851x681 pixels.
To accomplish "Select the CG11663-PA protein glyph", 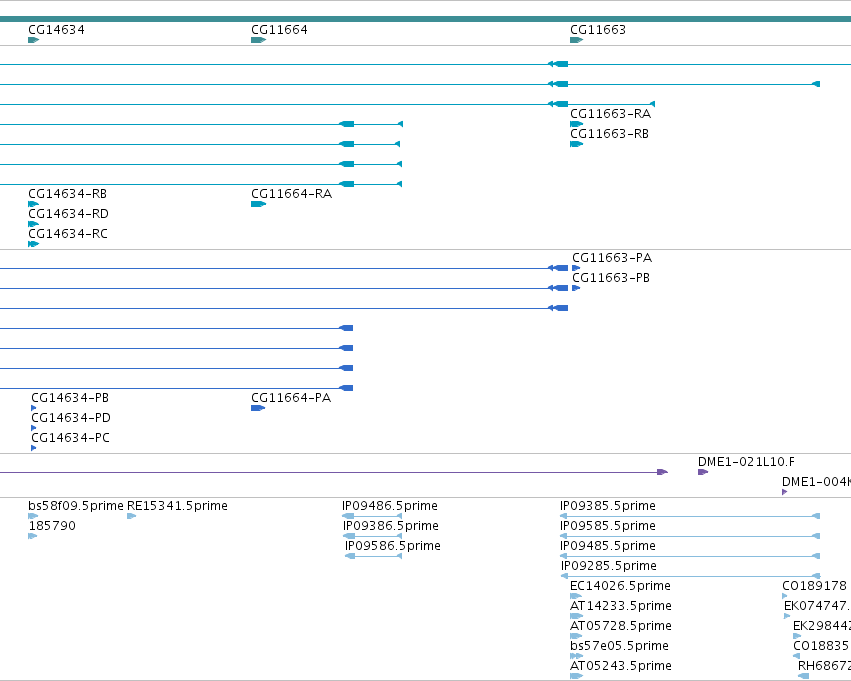I will [x=576, y=268].
